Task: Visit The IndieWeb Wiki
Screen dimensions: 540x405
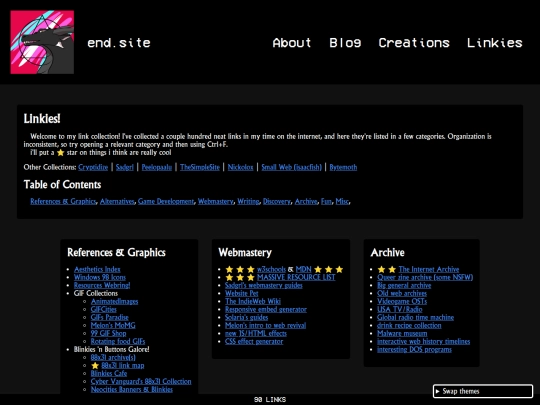Action: (x=253, y=301)
